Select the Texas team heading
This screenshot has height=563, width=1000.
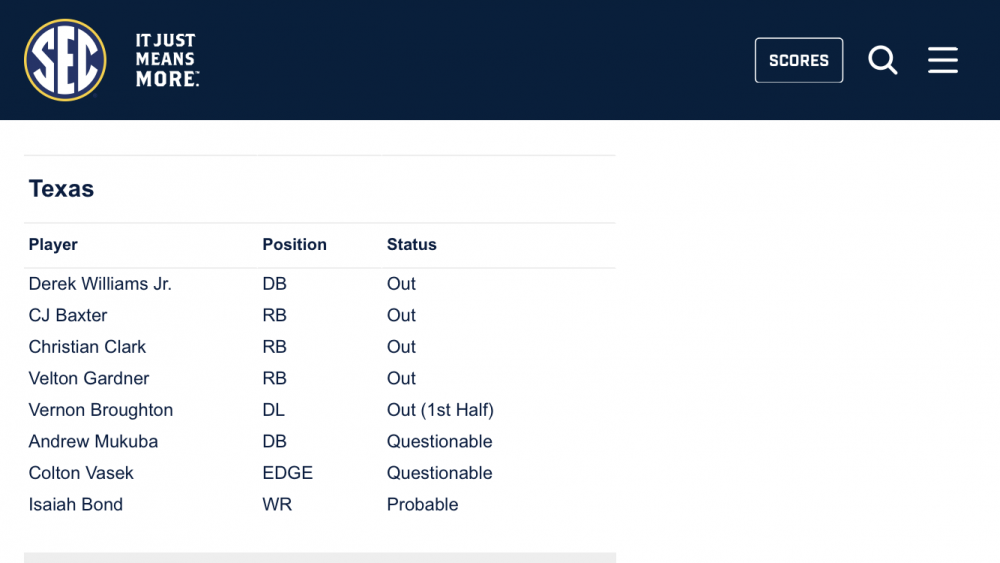coord(61,189)
